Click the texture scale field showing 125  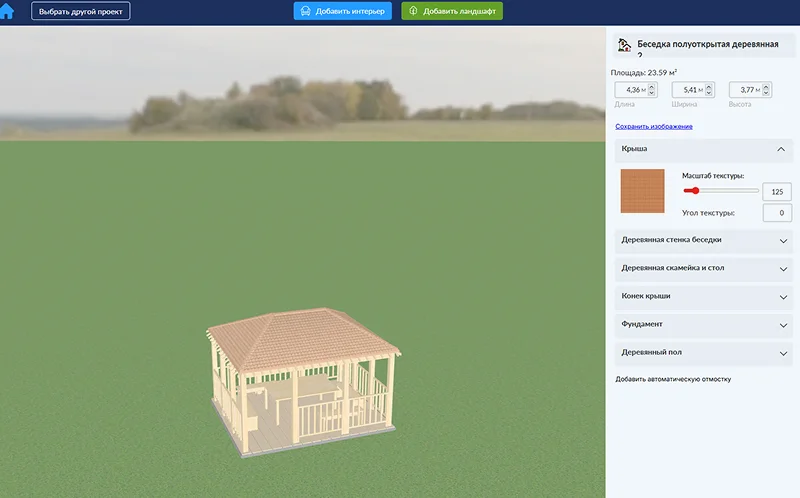776,191
